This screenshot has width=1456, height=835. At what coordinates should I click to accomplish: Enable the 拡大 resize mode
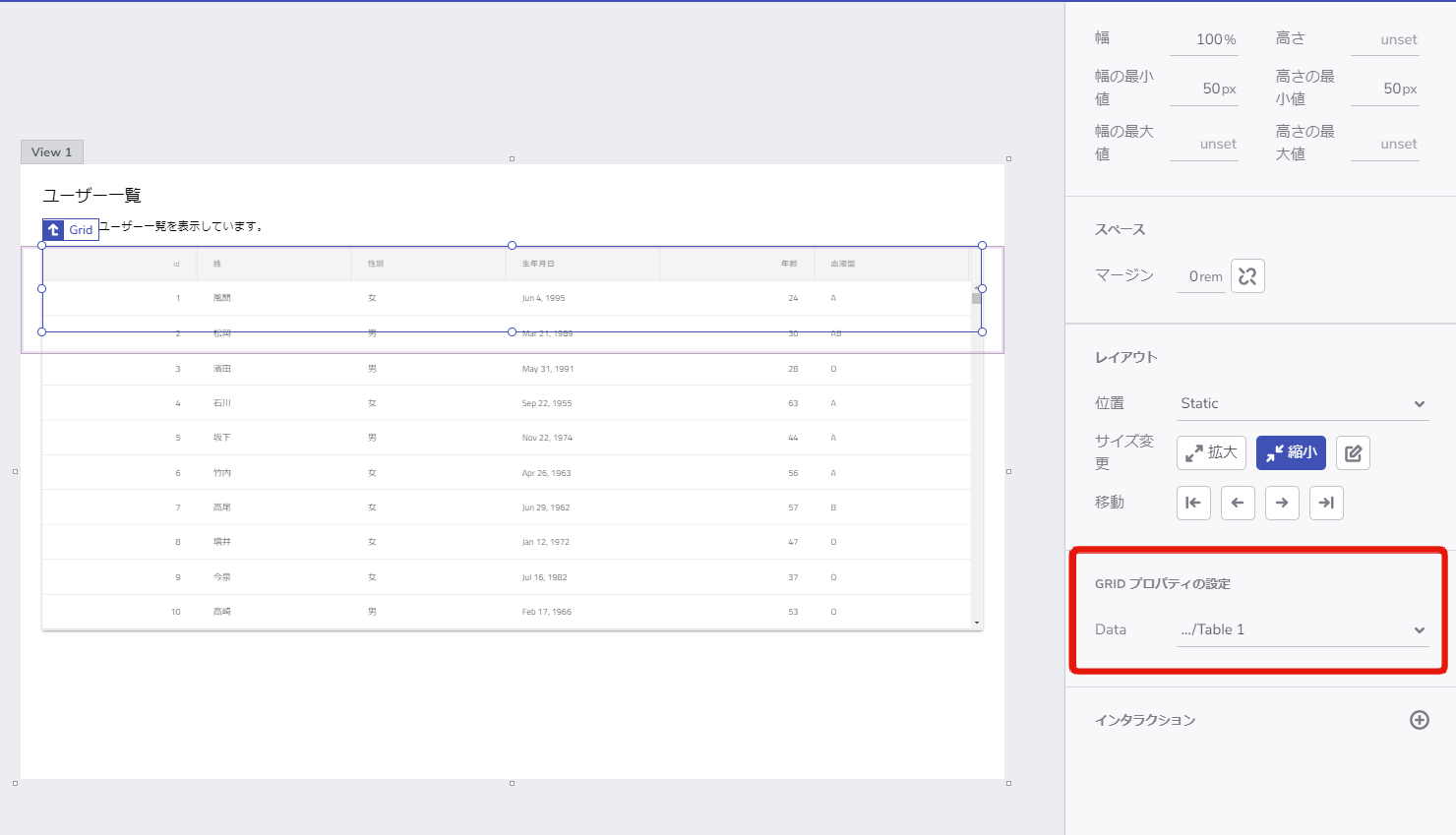[x=1211, y=452]
